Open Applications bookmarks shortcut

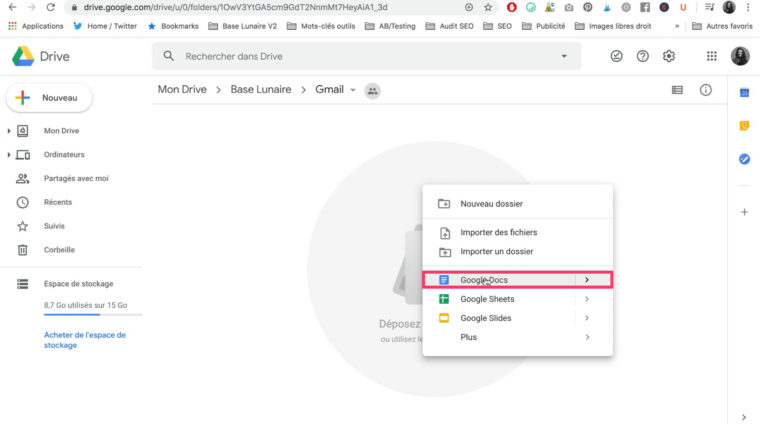36,26
